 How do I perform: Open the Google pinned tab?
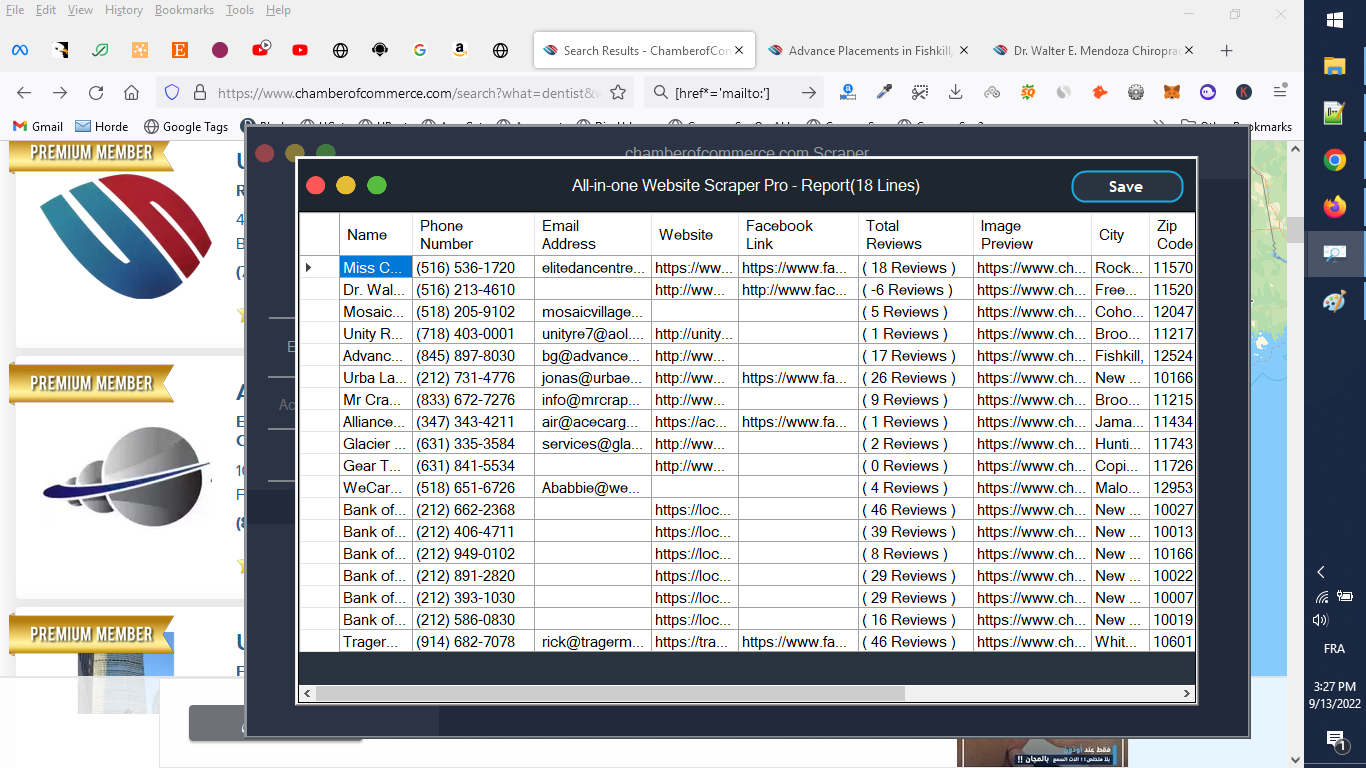420,50
